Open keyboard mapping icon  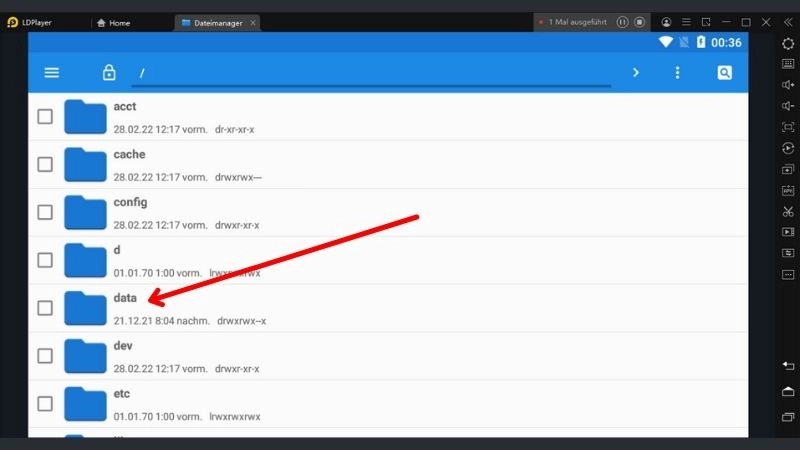(788, 64)
